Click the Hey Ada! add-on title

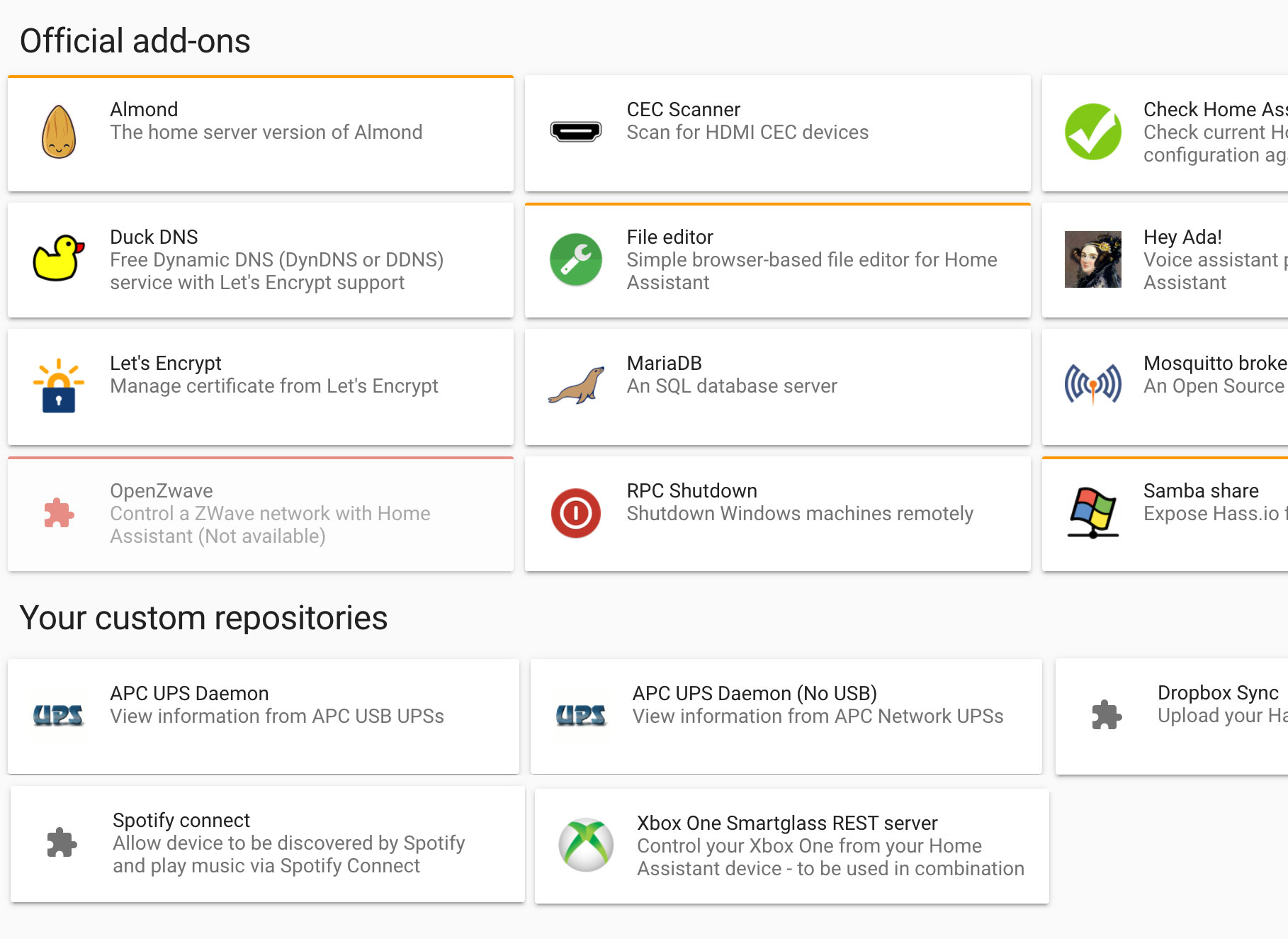1182,237
